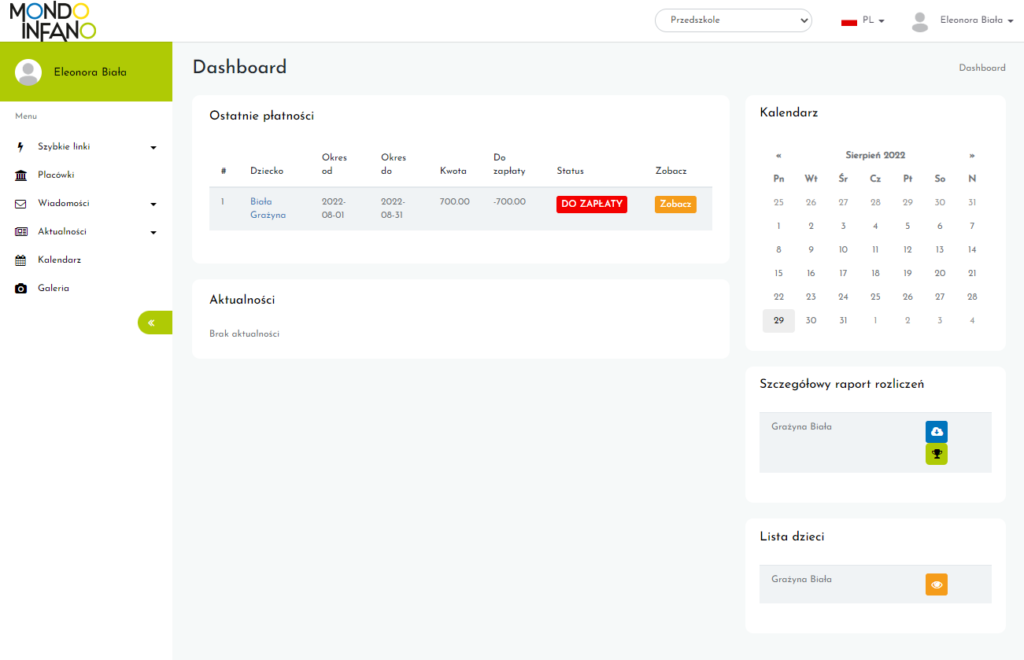Go to next month in calendar

click(972, 155)
